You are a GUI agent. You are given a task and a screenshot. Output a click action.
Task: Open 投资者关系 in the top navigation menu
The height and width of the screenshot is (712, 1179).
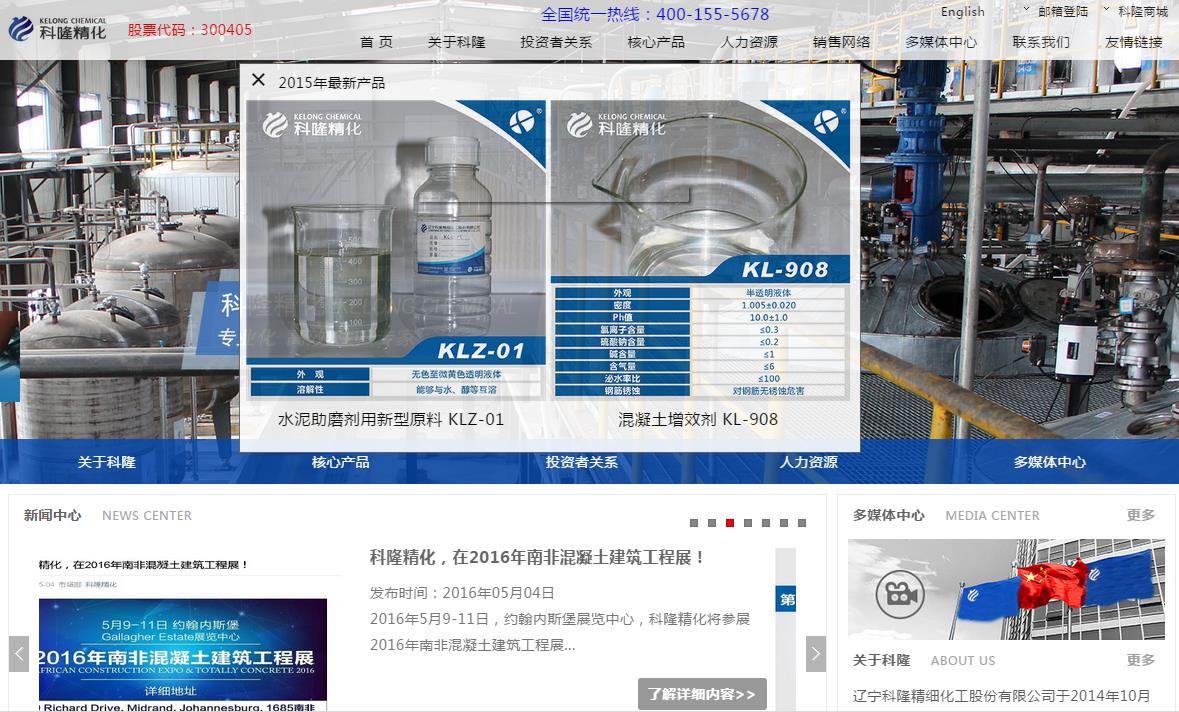(556, 42)
